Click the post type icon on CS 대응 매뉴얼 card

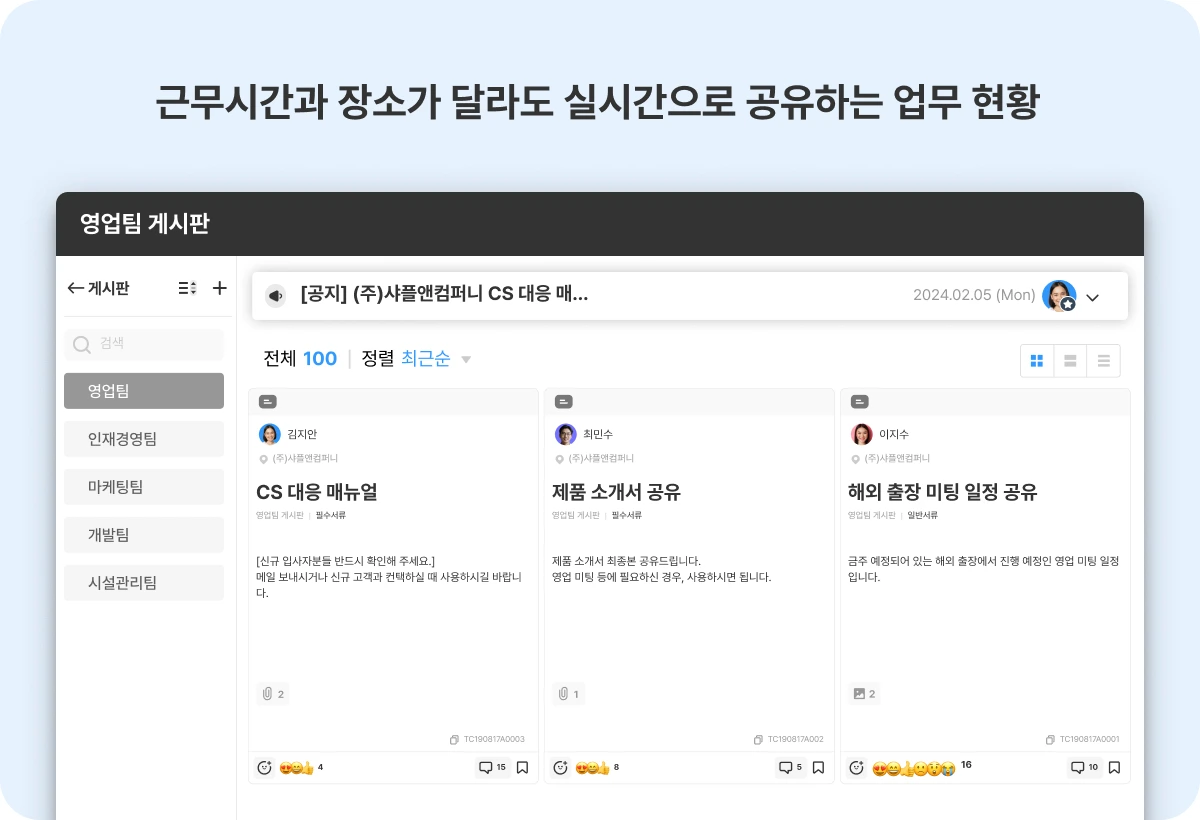point(268,402)
